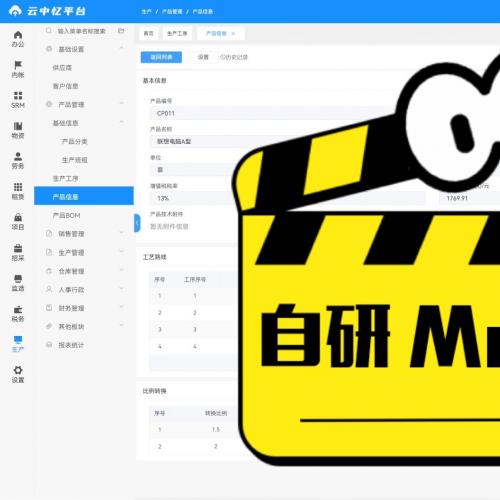Open the 税务 module icon
Viewport: 500px width, 500px height.
[x=18, y=313]
